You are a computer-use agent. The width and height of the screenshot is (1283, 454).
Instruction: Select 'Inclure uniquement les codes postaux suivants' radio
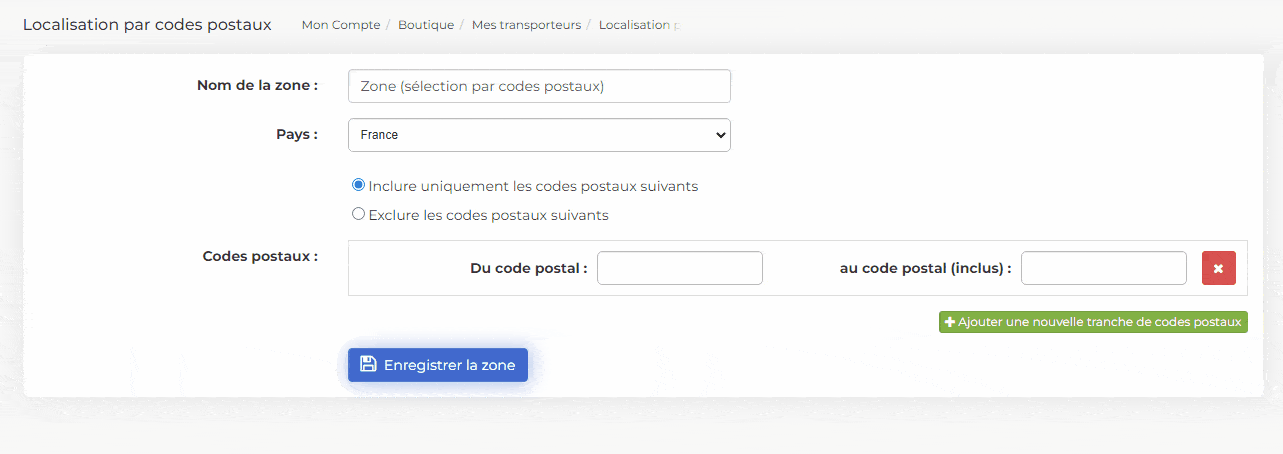[358, 185]
